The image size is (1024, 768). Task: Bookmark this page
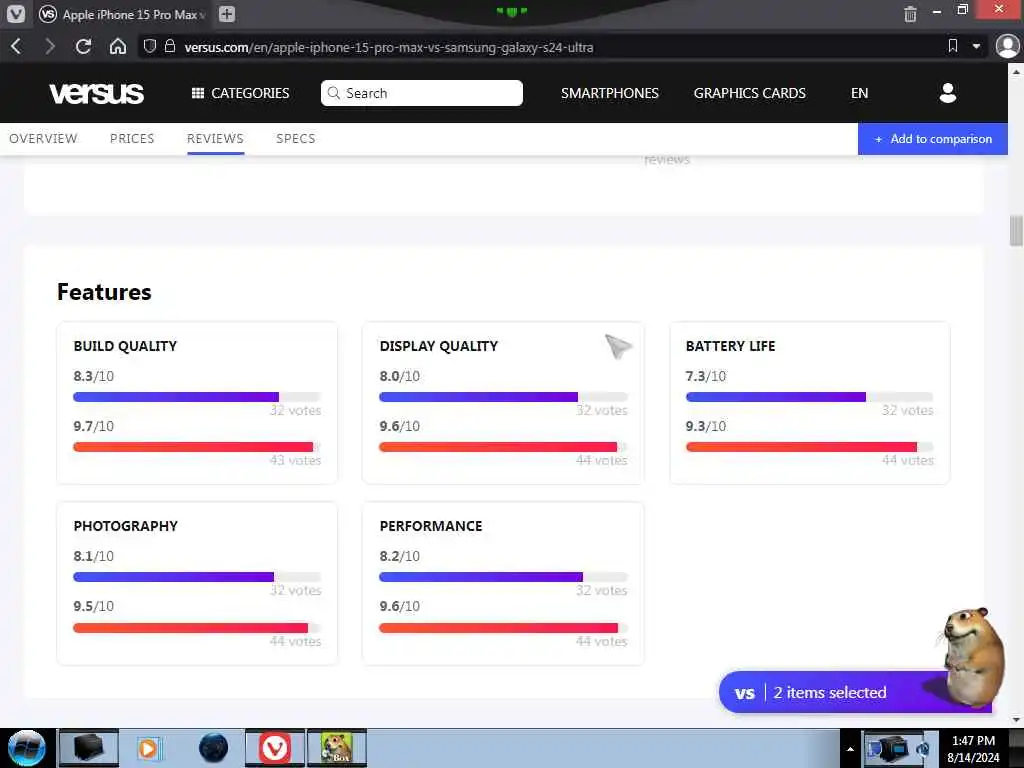(953, 46)
